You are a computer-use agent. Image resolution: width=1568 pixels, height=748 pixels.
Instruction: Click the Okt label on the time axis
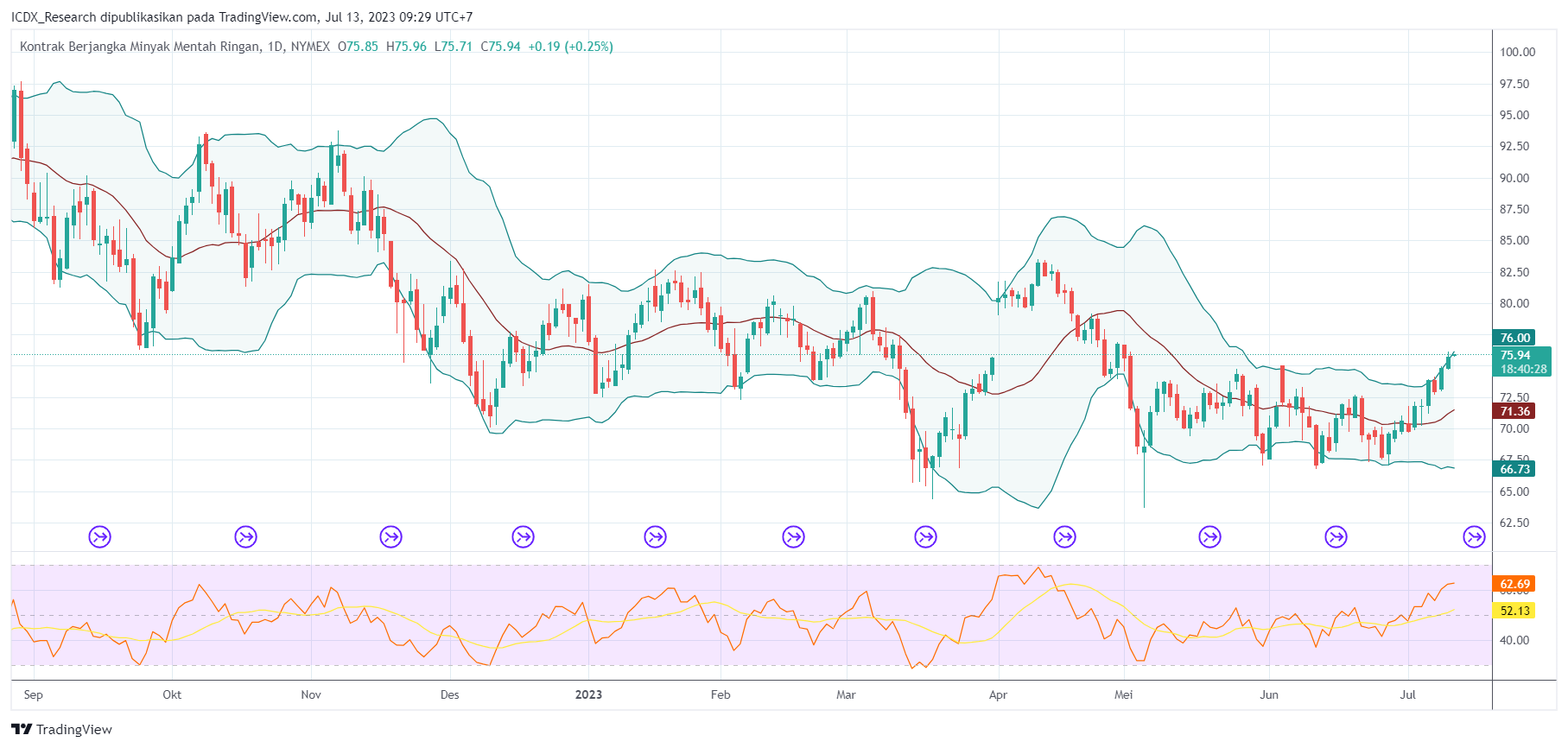click(172, 694)
